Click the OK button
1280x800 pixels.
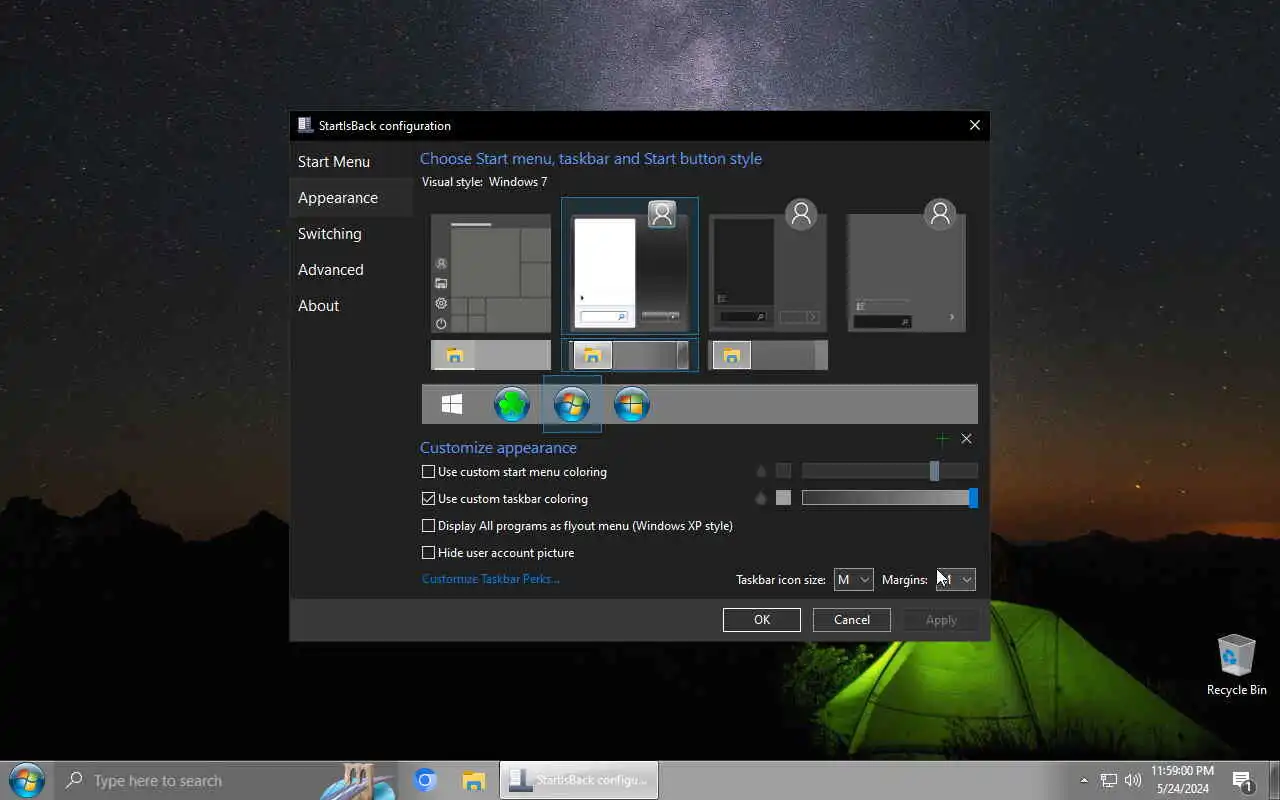(762, 619)
